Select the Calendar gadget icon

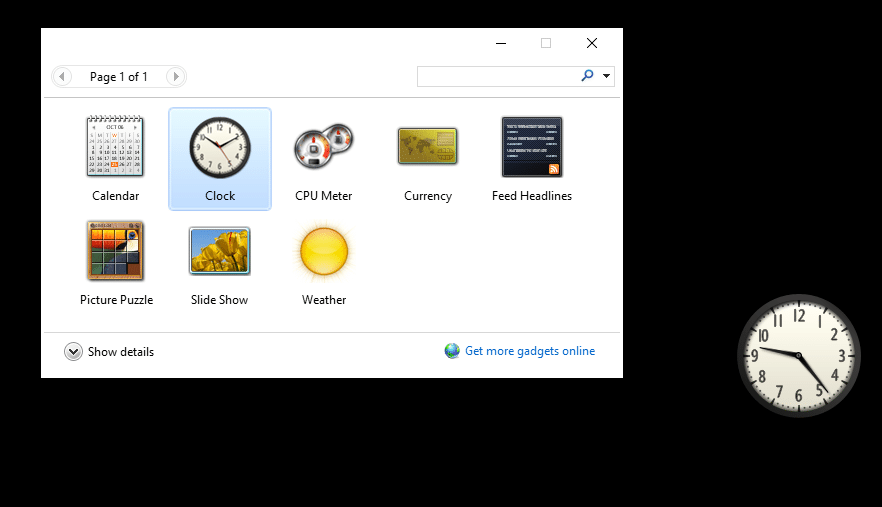pyautogui.click(x=116, y=147)
